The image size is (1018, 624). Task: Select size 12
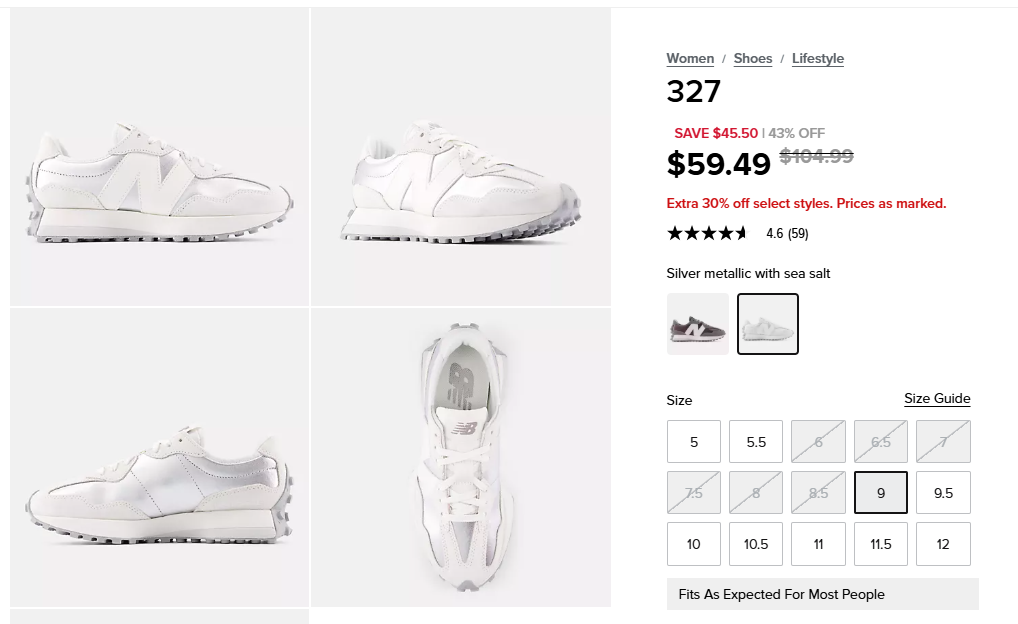pos(943,544)
